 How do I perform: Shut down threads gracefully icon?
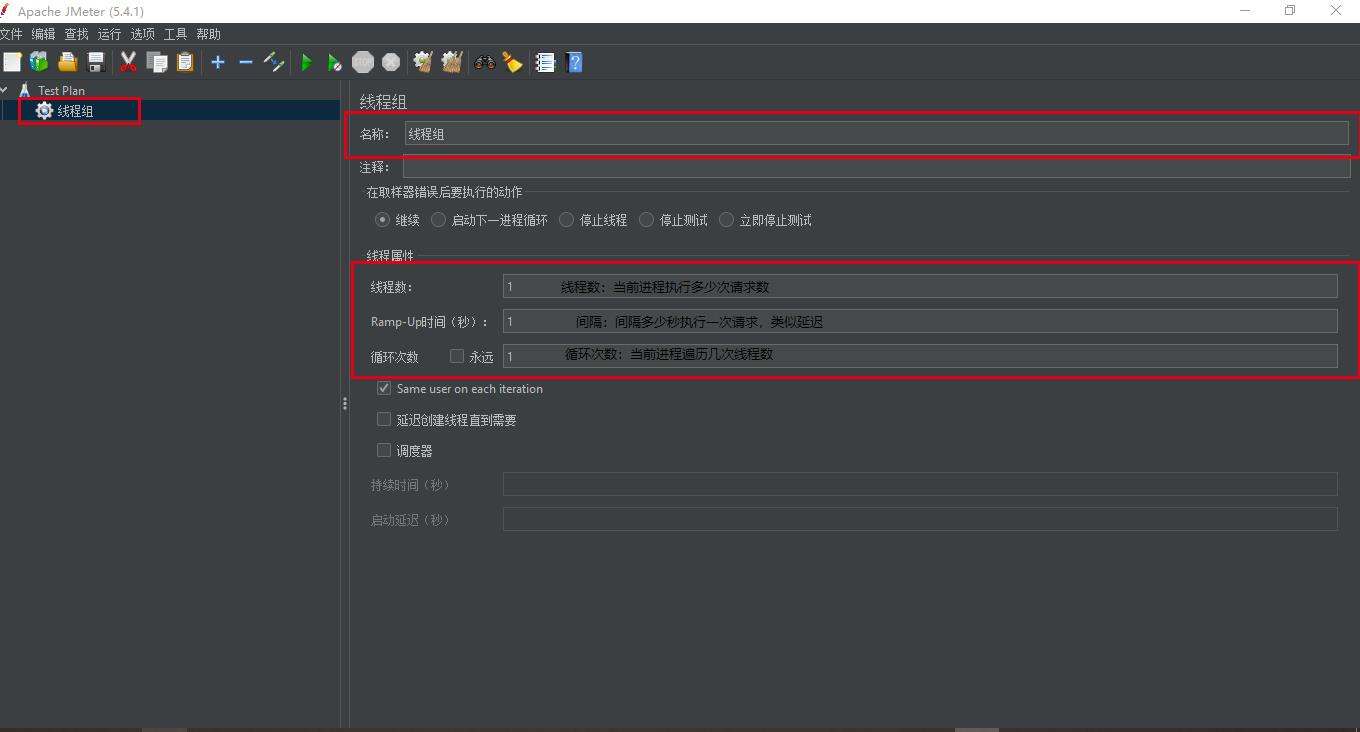click(x=391, y=62)
